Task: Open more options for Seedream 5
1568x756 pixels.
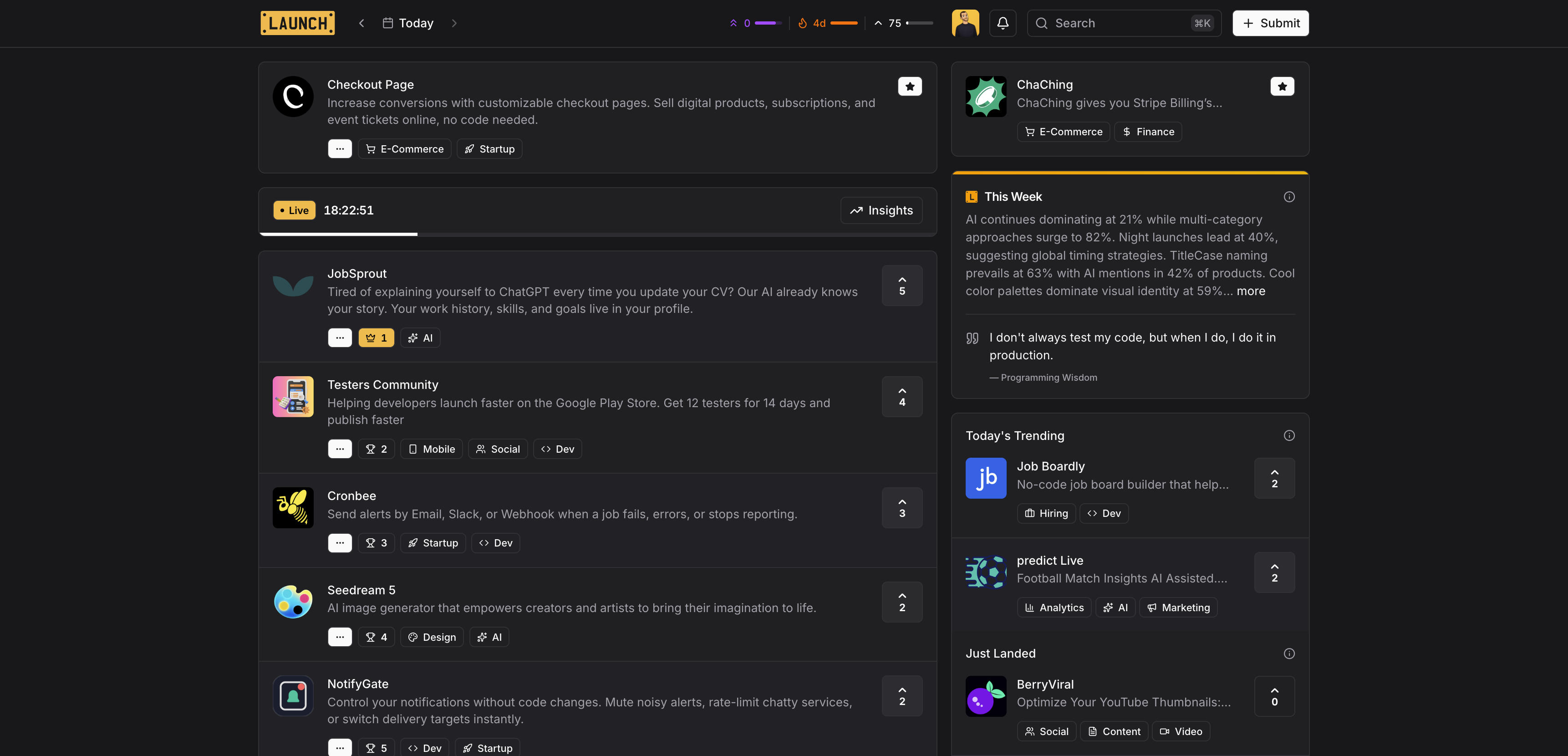Action: click(x=340, y=637)
